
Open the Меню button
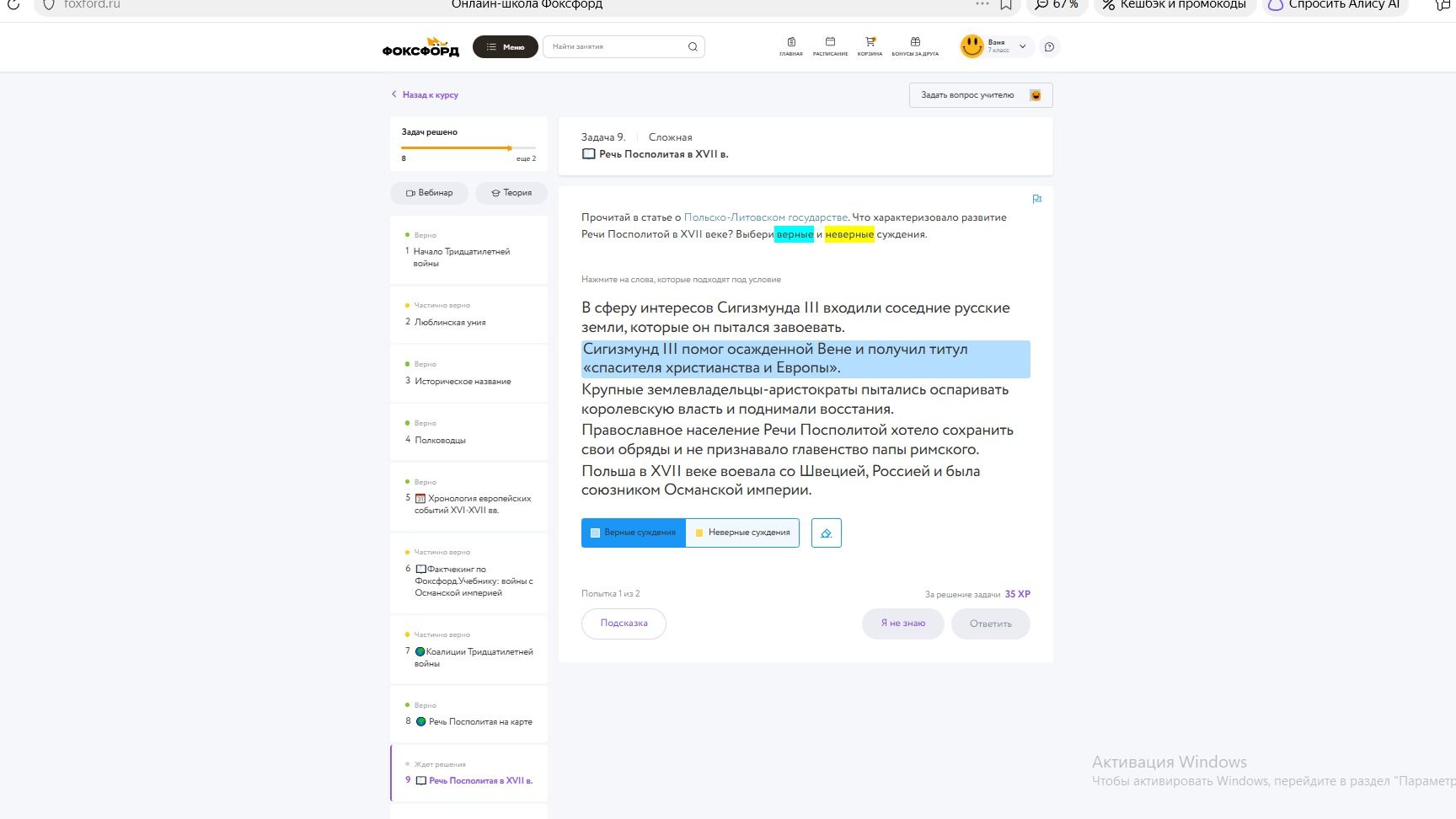(x=506, y=47)
